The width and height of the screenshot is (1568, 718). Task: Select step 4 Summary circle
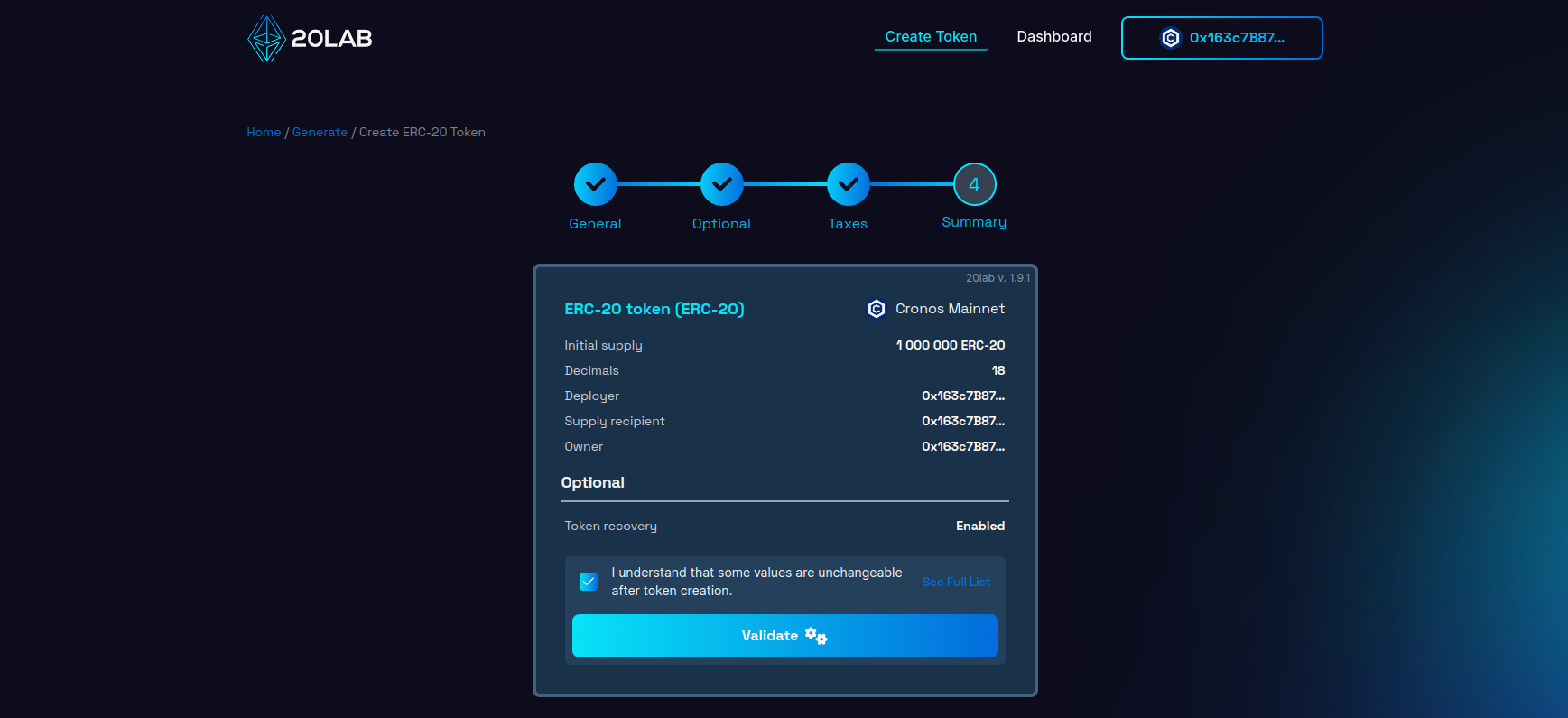[x=975, y=184]
